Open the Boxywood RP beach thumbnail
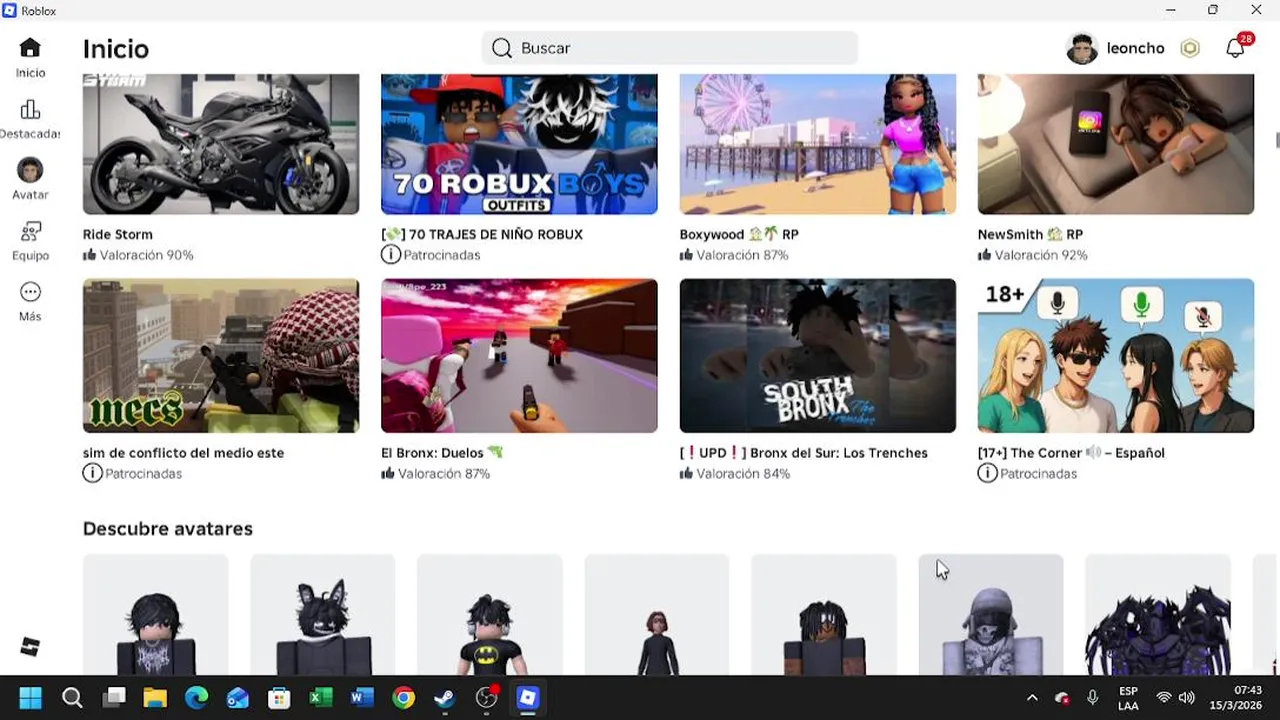The height and width of the screenshot is (720, 1280). coord(817,144)
